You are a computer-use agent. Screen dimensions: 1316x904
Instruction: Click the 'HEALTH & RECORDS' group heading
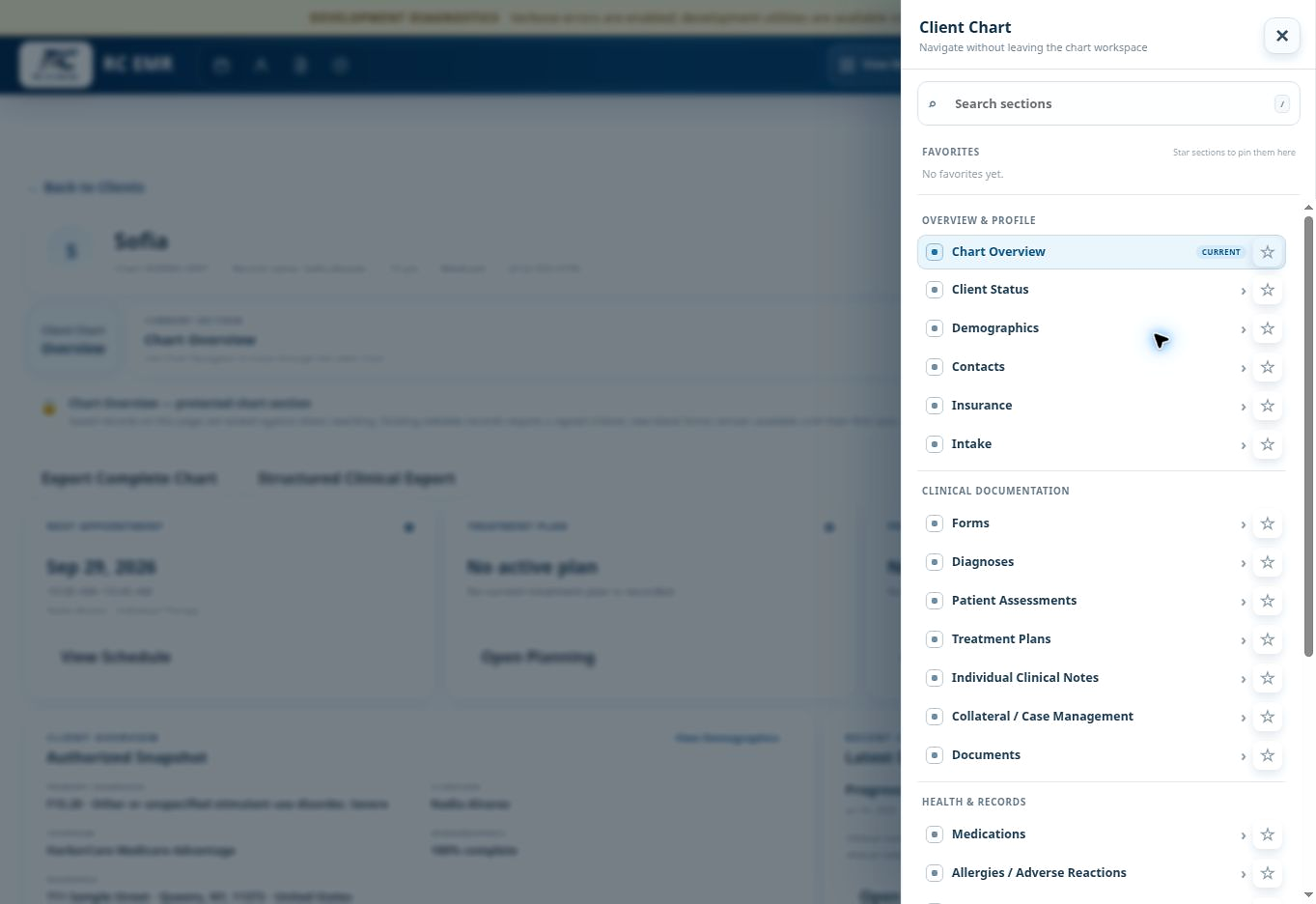pos(974,802)
